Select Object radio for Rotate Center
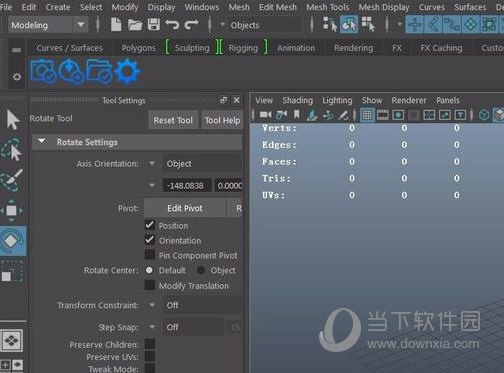Screen dimensions: 504x373 201,270
